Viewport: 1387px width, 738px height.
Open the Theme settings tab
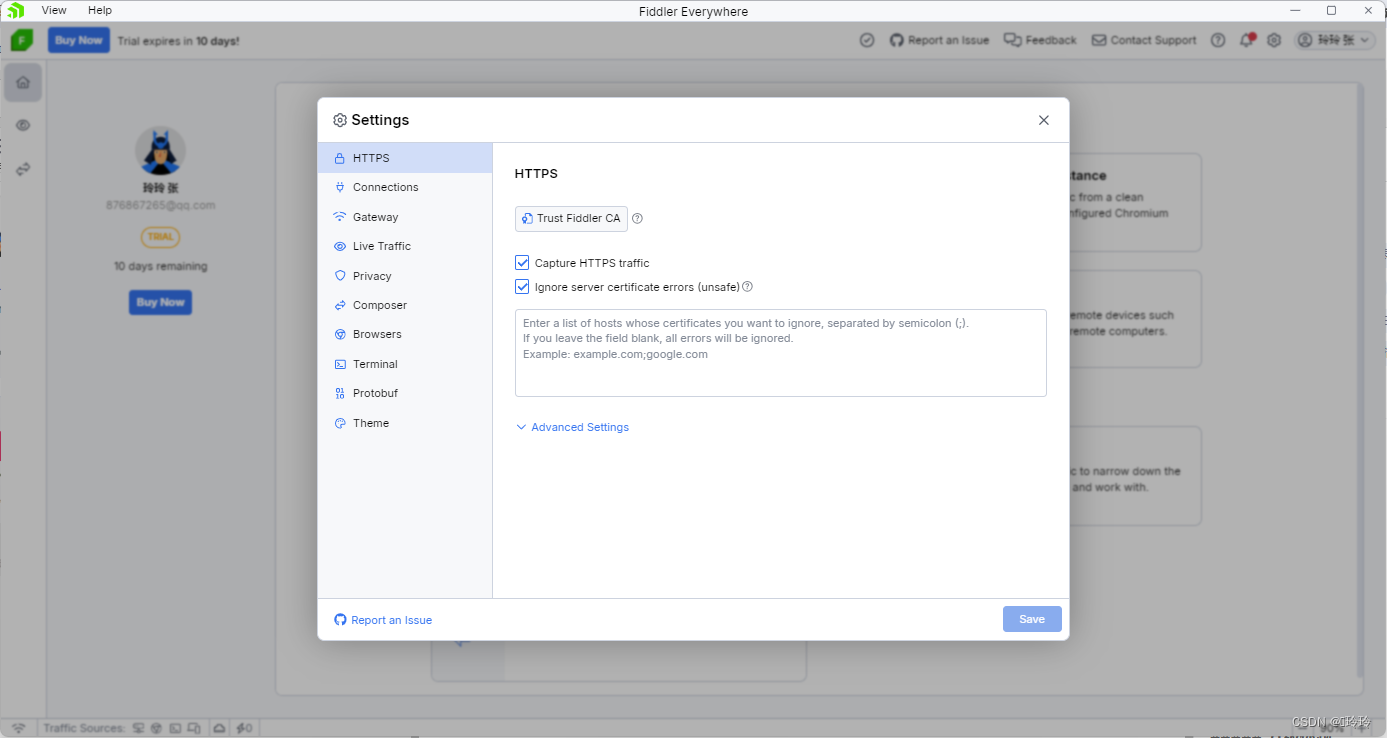point(405,423)
